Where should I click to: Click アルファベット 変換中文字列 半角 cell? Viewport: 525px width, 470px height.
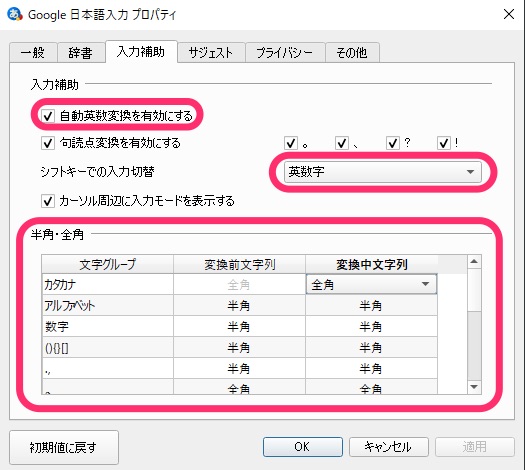click(x=371, y=305)
